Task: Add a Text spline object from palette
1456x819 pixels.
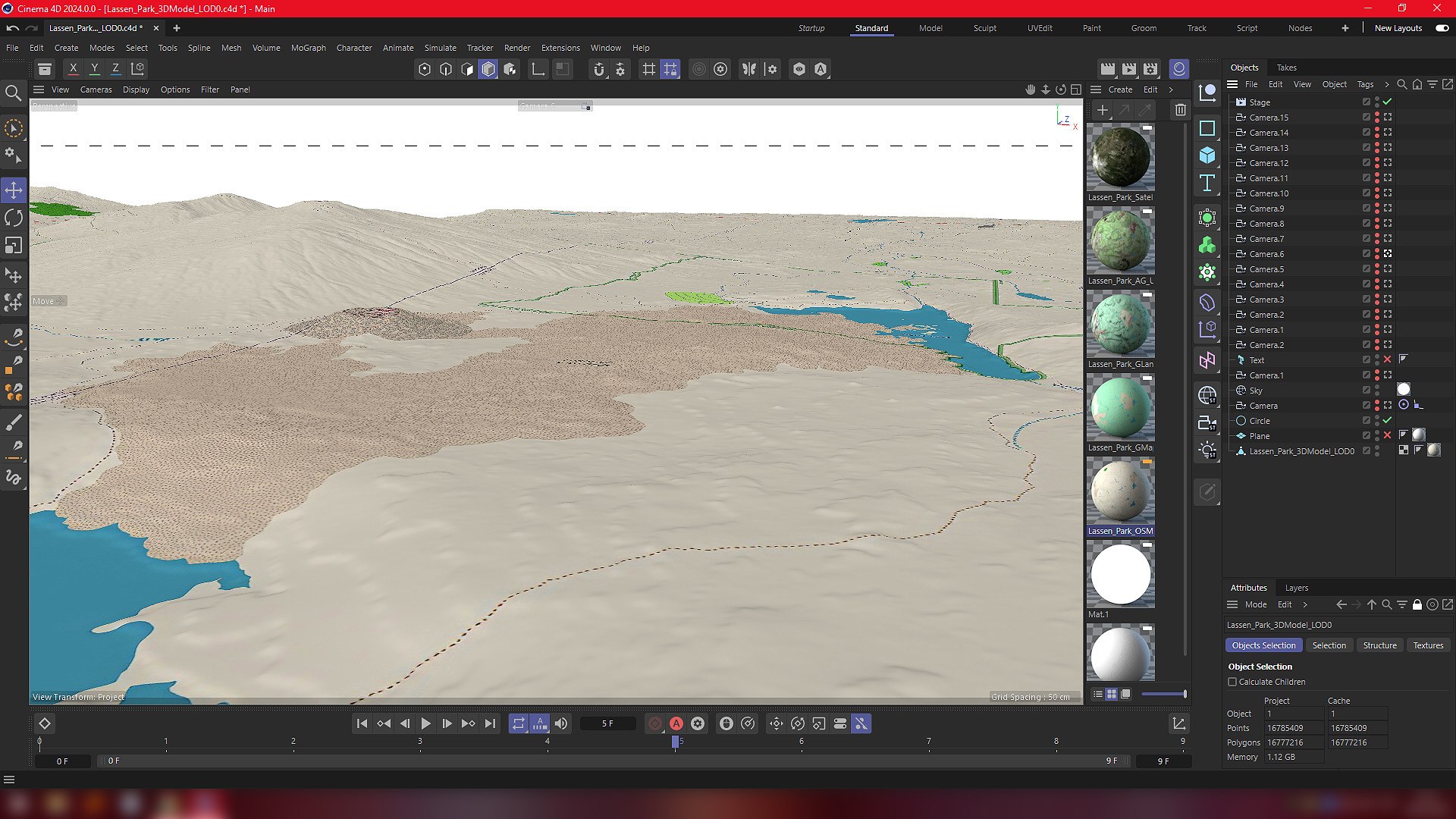Action: point(1207,183)
